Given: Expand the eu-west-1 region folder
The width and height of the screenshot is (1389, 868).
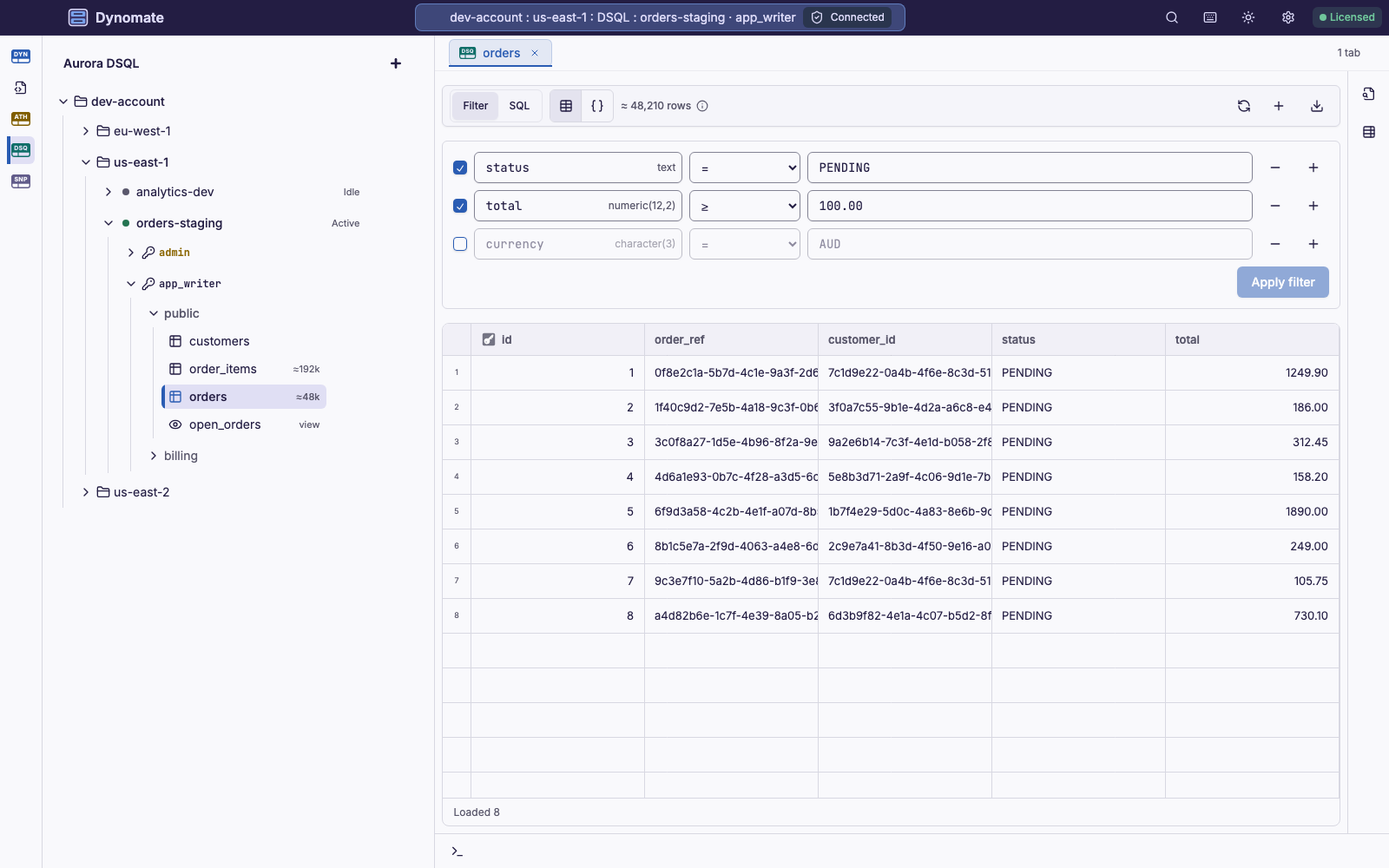Looking at the screenshot, I should [x=86, y=131].
